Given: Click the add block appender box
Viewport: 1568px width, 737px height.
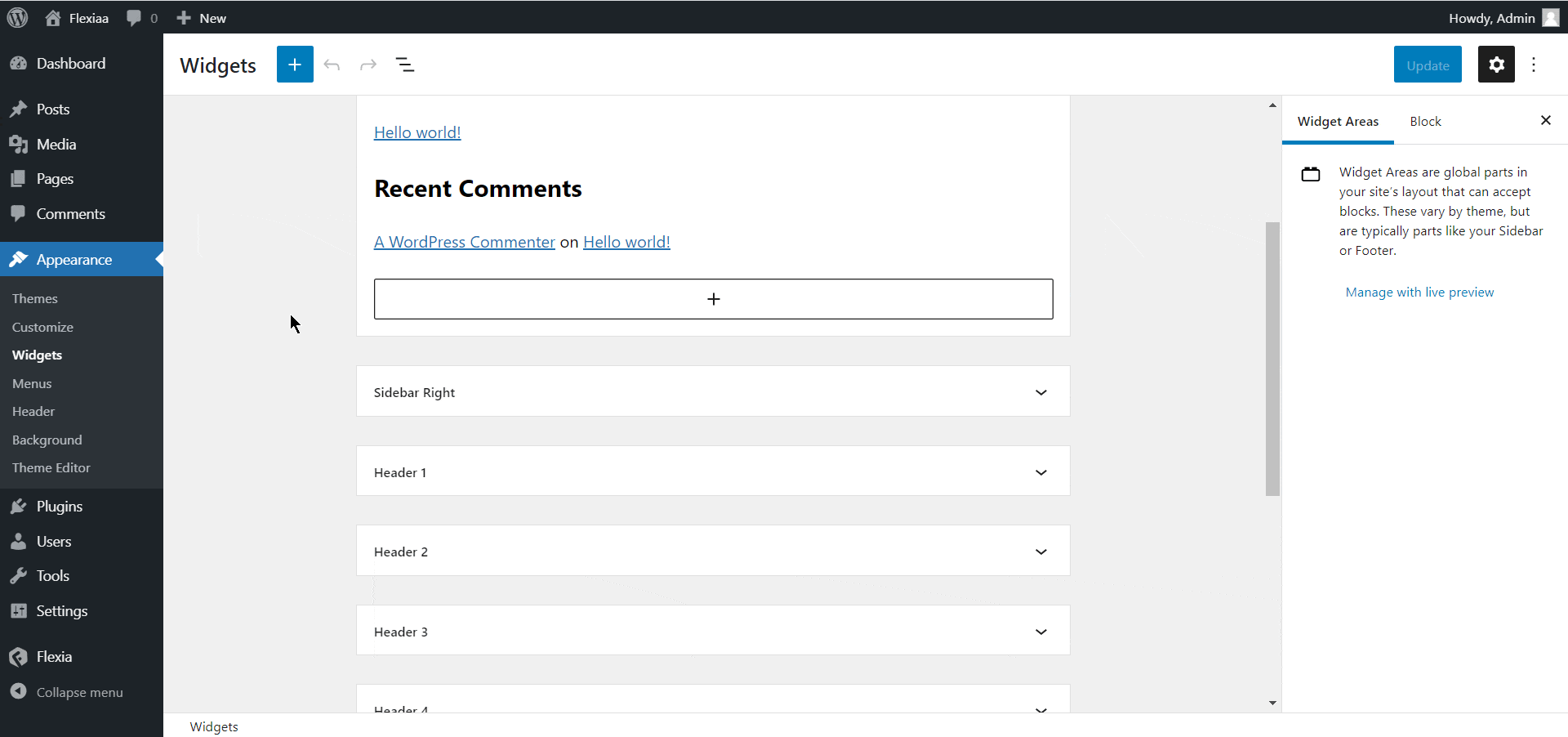Looking at the screenshot, I should (x=713, y=299).
